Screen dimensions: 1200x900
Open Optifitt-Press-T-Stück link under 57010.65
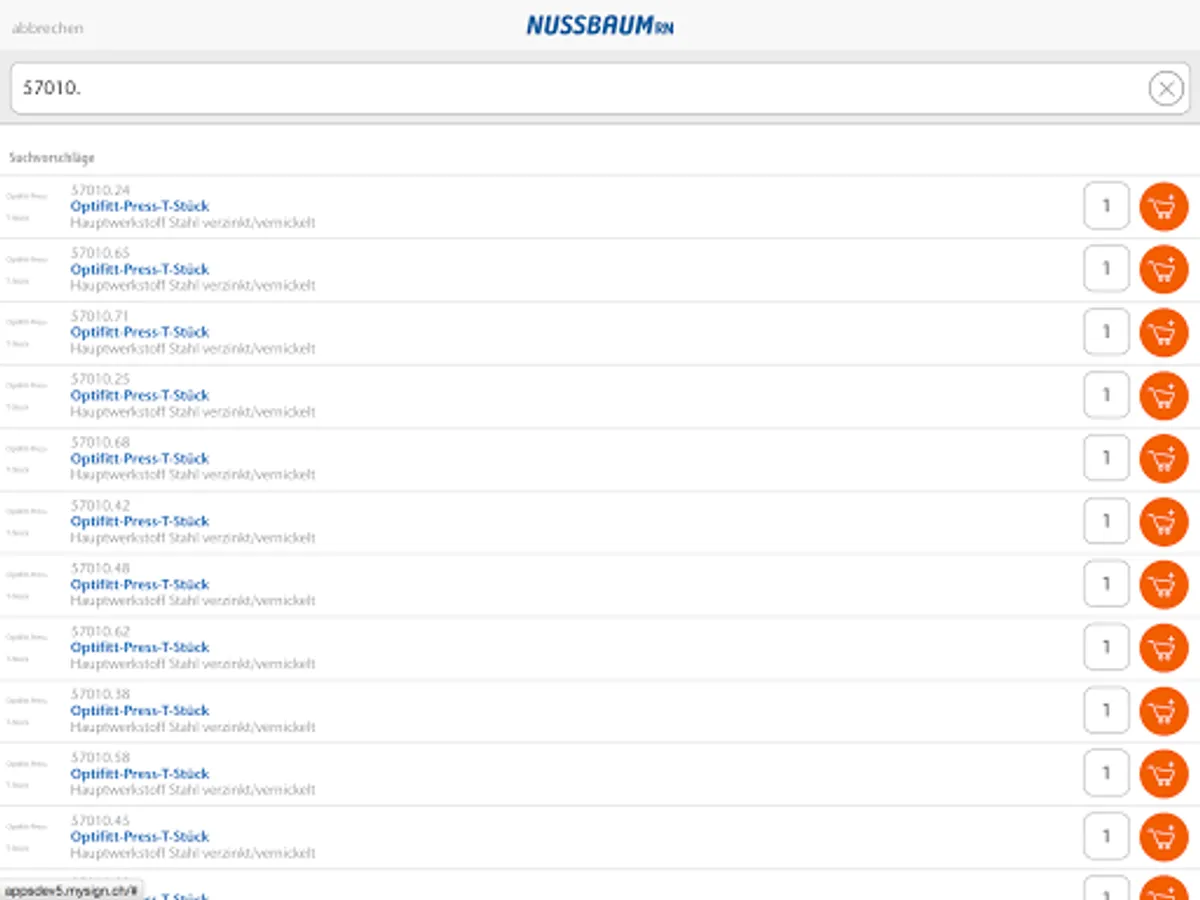(140, 269)
